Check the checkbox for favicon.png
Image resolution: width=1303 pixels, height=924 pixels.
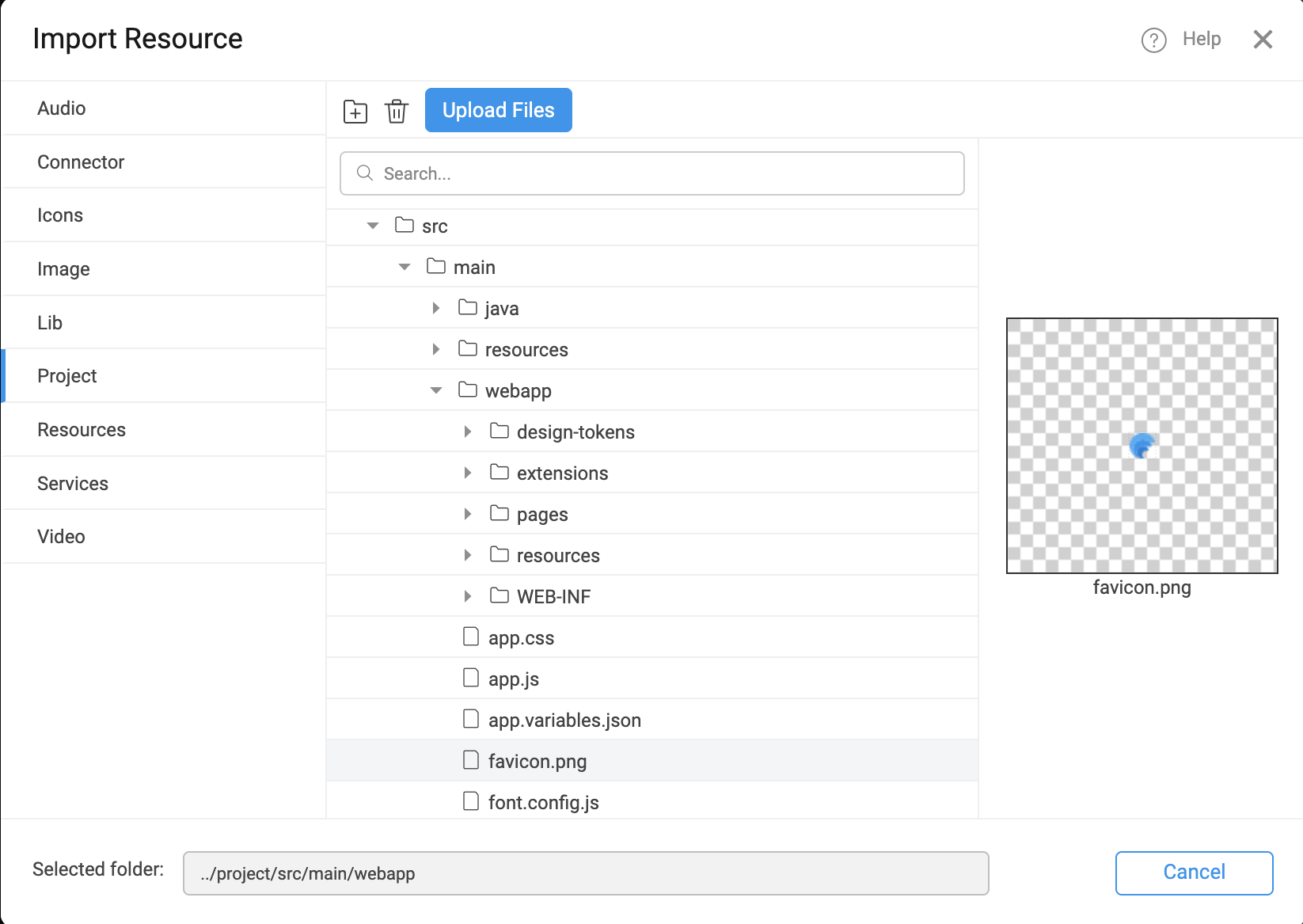click(471, 759)
